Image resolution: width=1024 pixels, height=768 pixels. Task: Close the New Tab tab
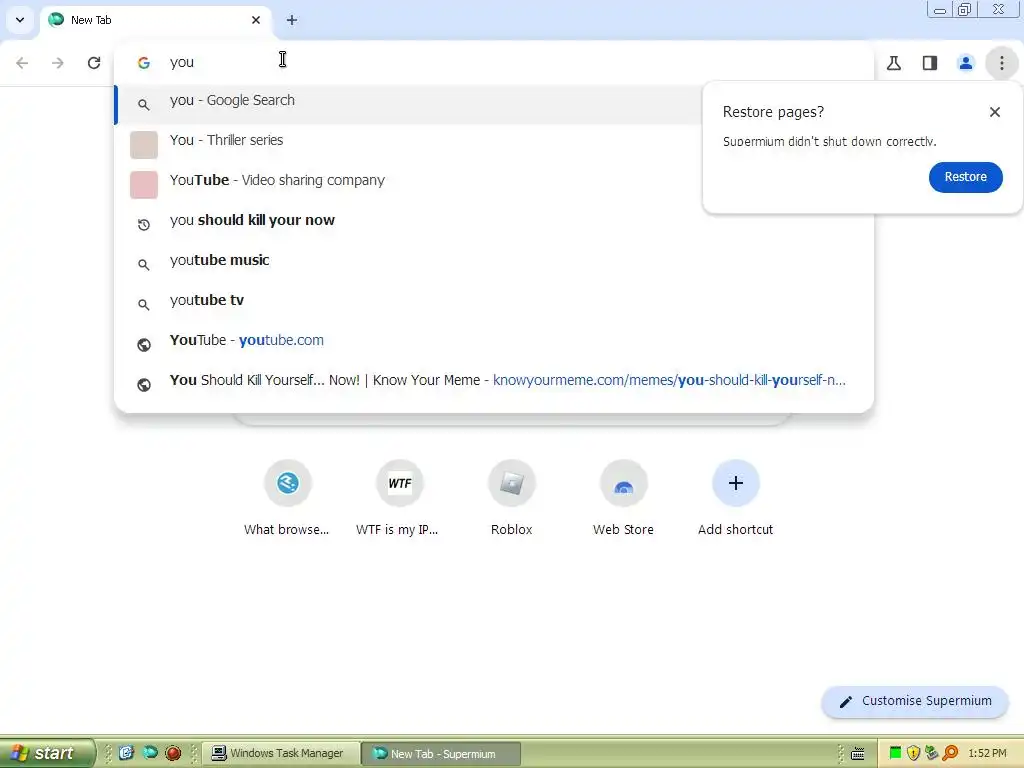click(x=256, y=20)
